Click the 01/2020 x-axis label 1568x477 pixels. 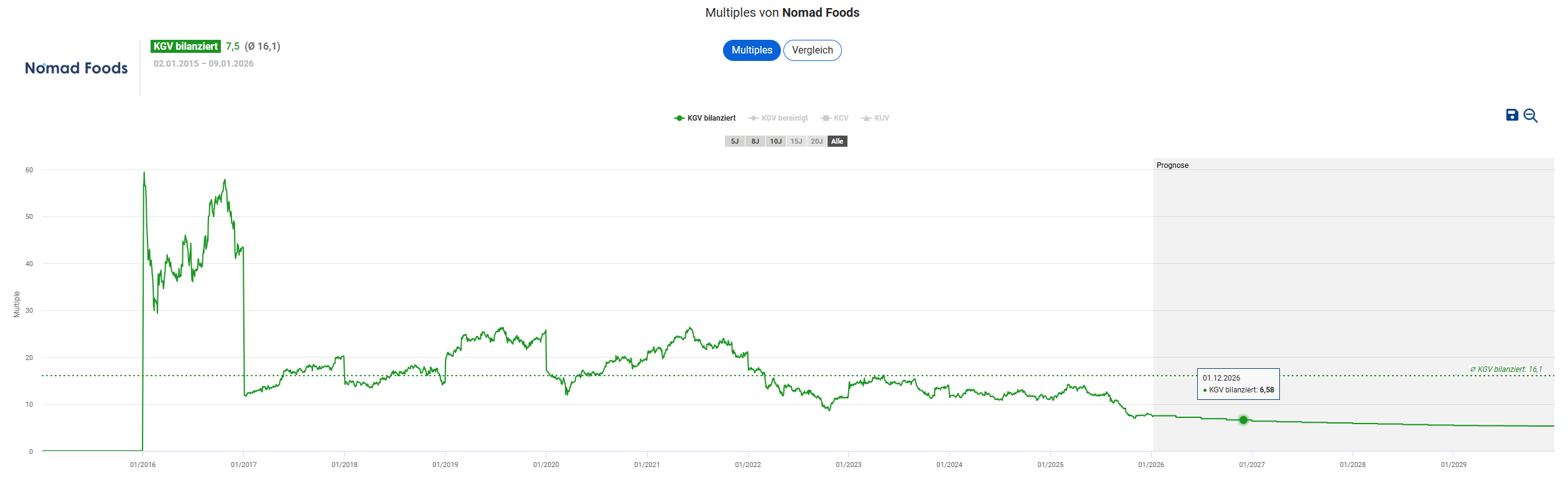click(546, 465)
